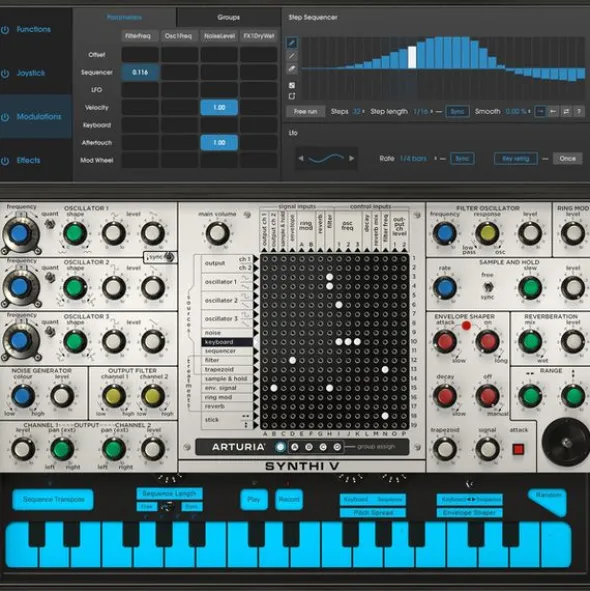Flip the Sample and Hold free/sync switch
Screen dimensions: 590x591
tap(488, 287)
